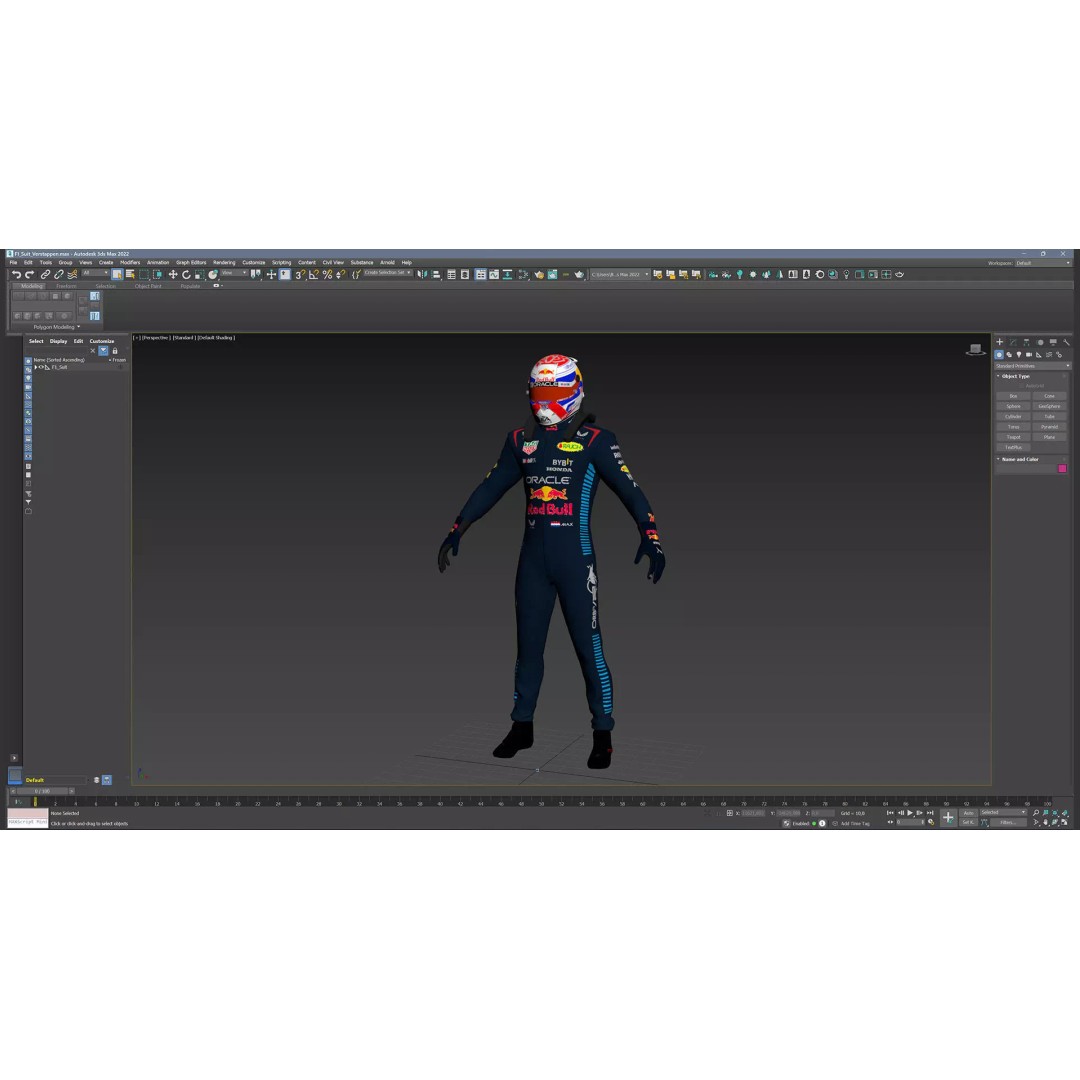Click the Pan hand viewport control

1046,822
